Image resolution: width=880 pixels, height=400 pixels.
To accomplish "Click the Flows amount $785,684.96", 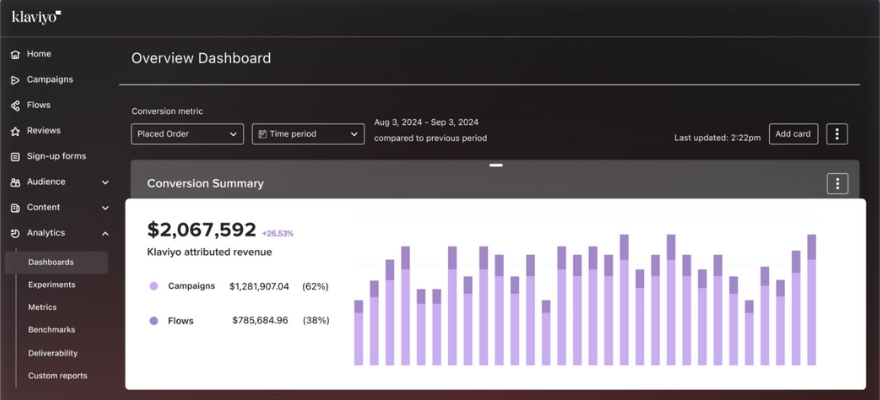I will [260, 320].
